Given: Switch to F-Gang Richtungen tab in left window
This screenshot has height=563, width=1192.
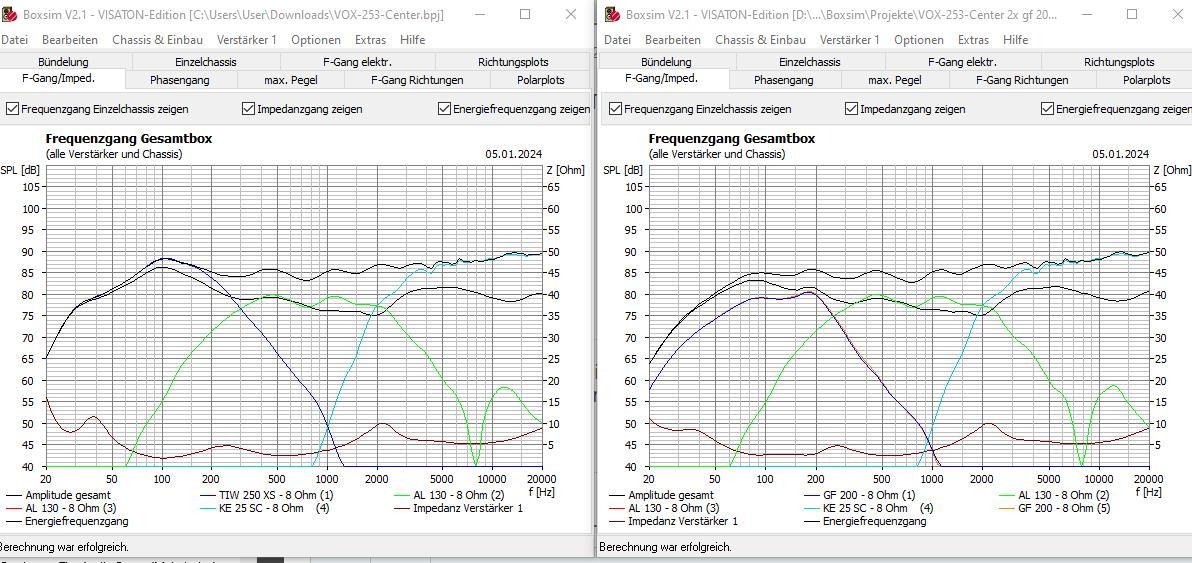Looking at the screenshot, I should click(x=417, y=79).
